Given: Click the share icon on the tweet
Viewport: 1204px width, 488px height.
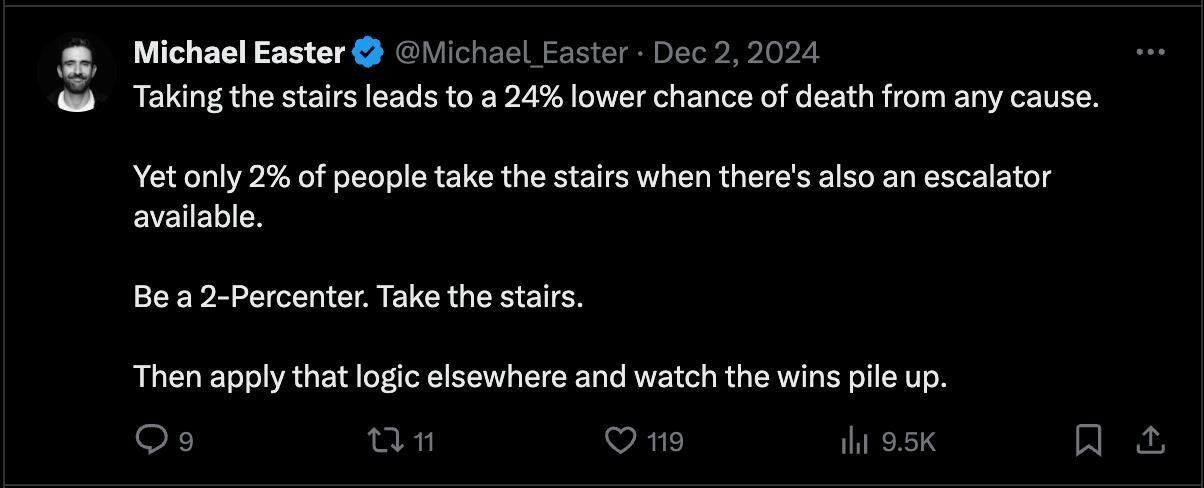Looking at the screenshot, I should pyautogui.click(x=1150, y=440).
